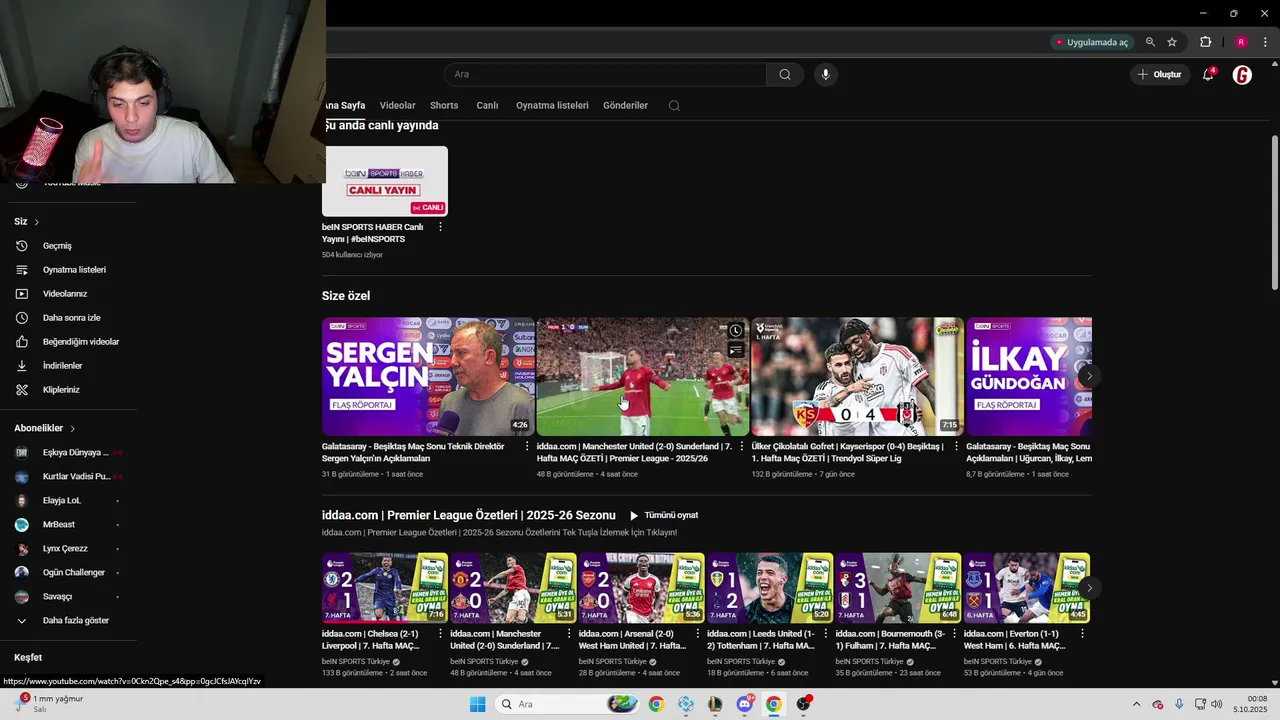Open Chrome extensions puzzle icon

tap(1205, 42)
